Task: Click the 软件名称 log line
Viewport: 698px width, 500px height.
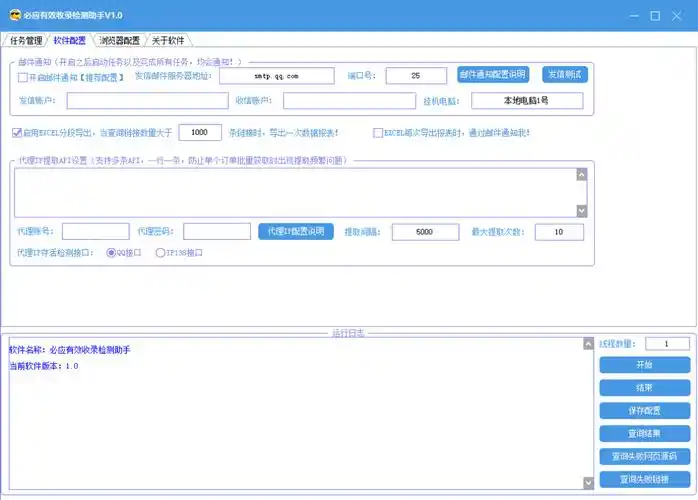Action: [70, 350]
